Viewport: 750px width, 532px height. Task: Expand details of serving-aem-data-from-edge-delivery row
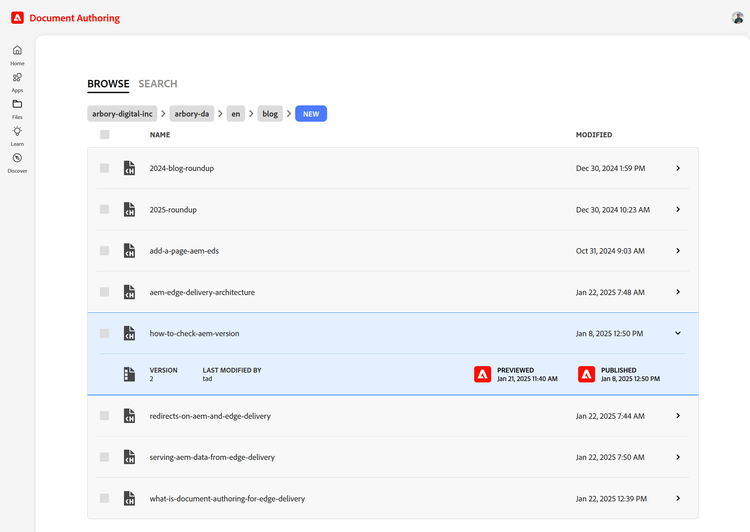678,457
